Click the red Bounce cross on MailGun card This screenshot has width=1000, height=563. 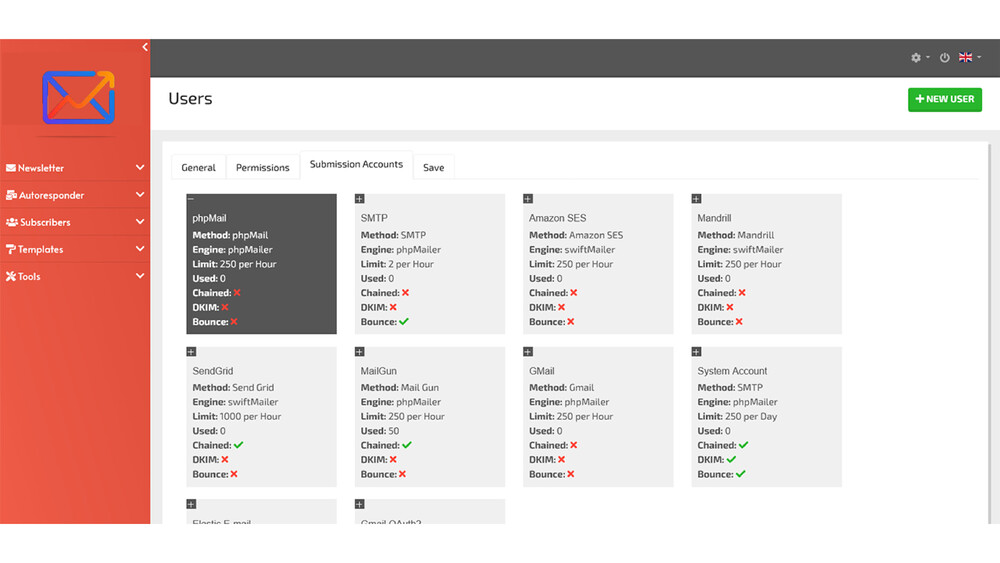click(402, 474)
